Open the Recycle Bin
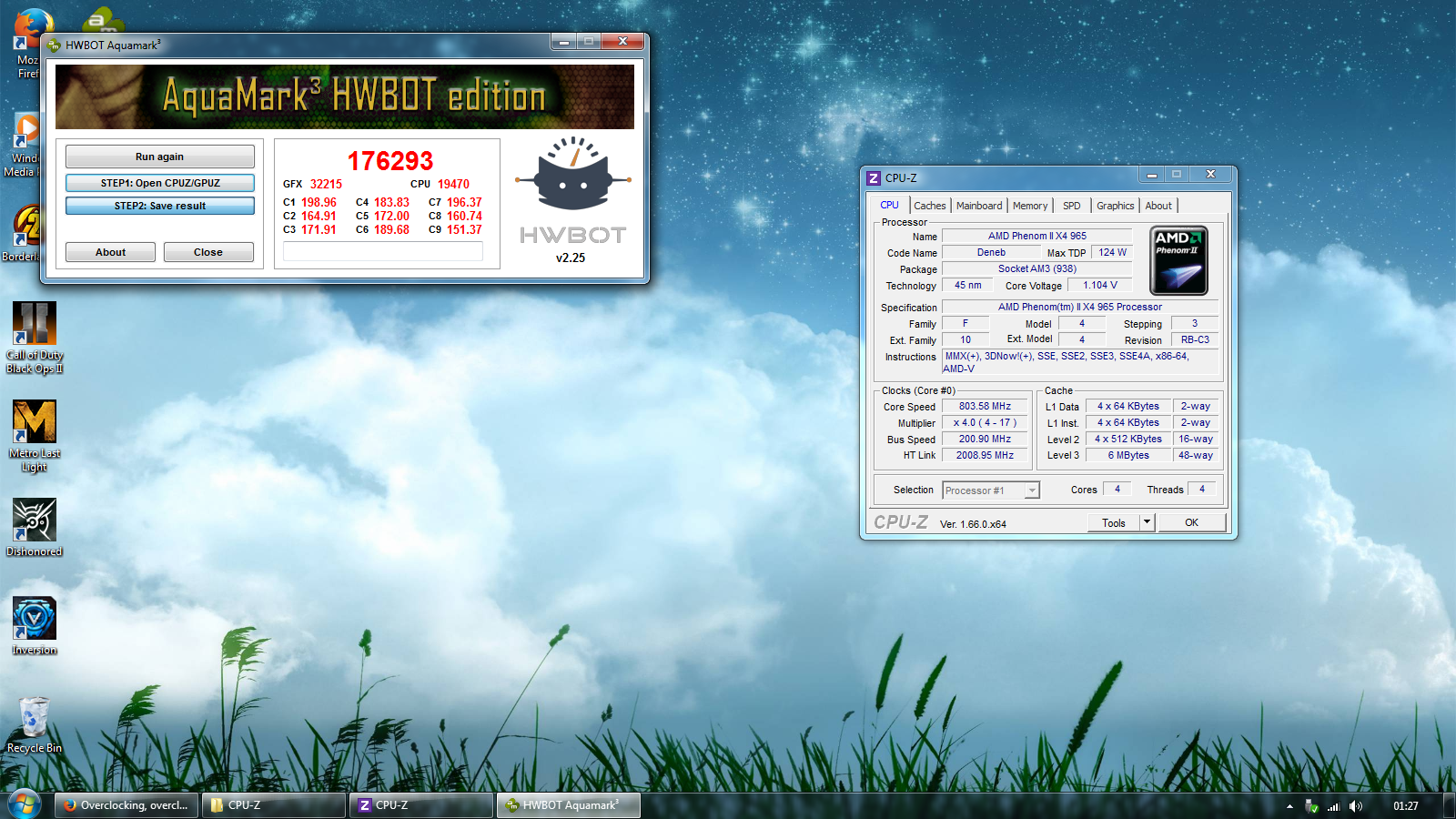 35,723
